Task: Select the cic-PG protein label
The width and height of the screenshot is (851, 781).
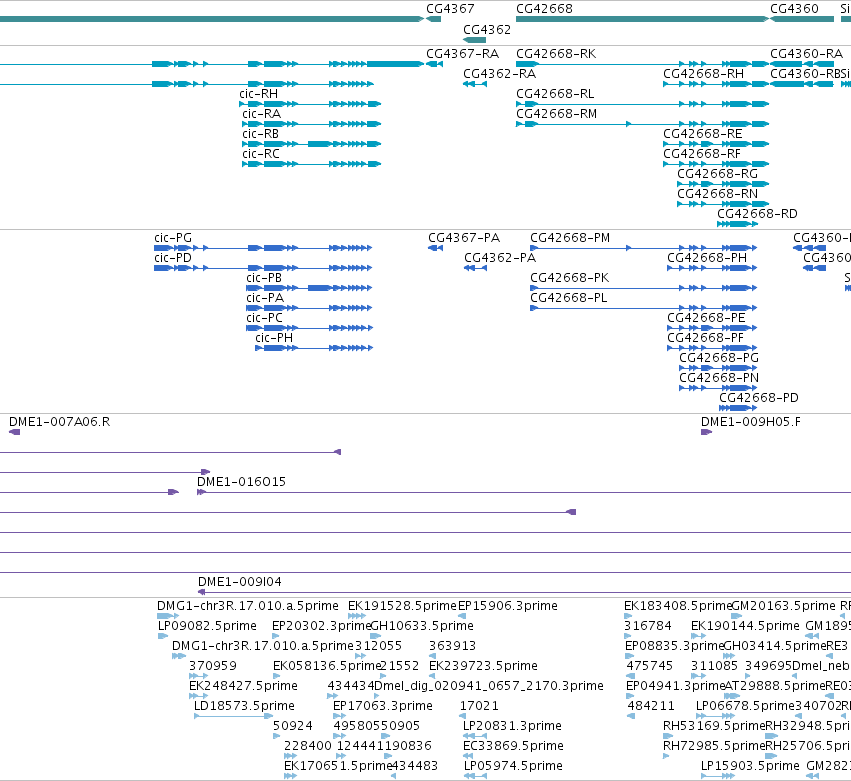Action: [173, 238]
